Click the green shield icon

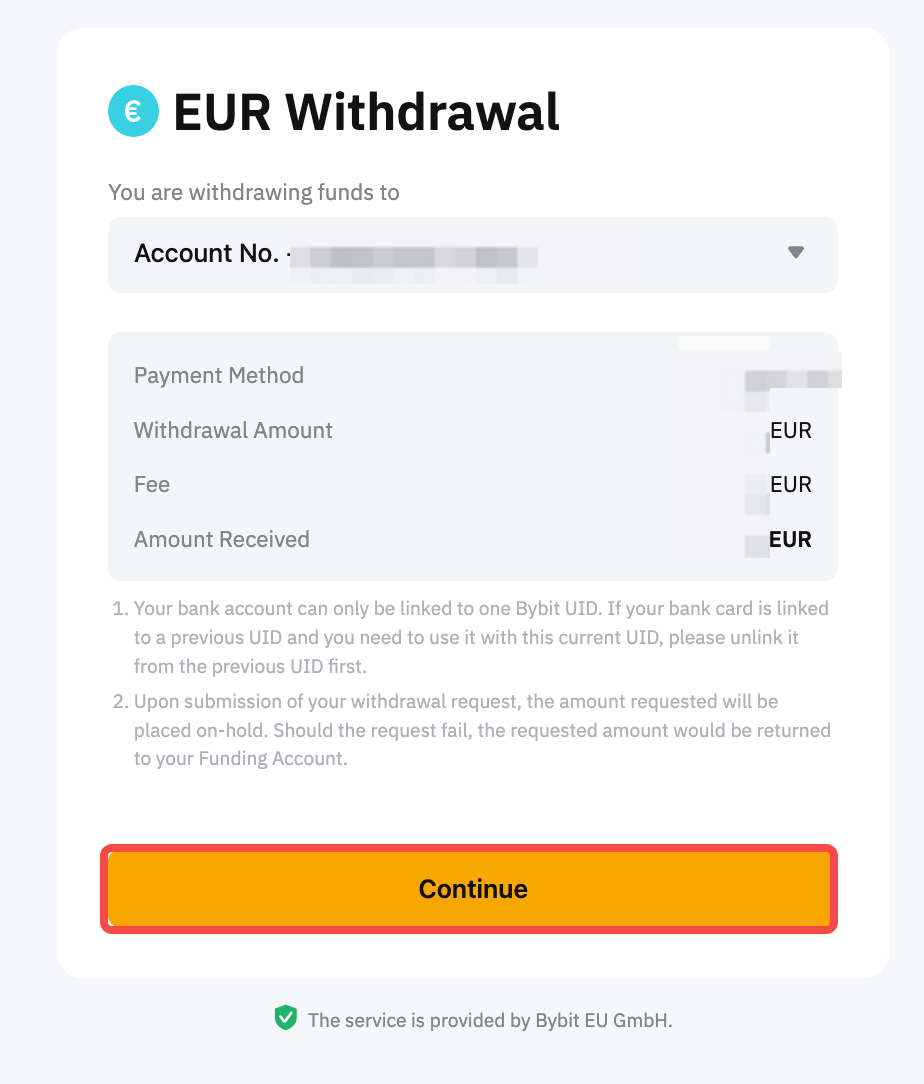click(x=286, y=1018)
